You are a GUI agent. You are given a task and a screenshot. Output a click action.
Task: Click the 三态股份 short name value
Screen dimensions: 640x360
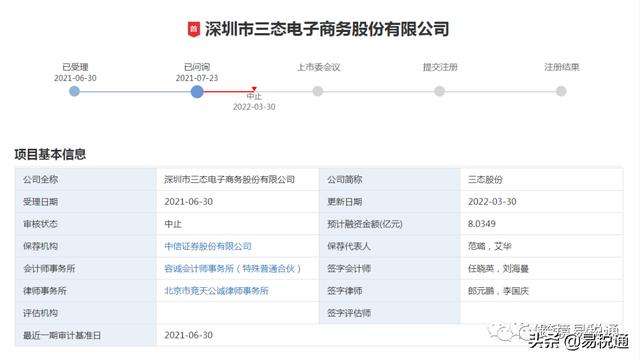click(485, 180)
